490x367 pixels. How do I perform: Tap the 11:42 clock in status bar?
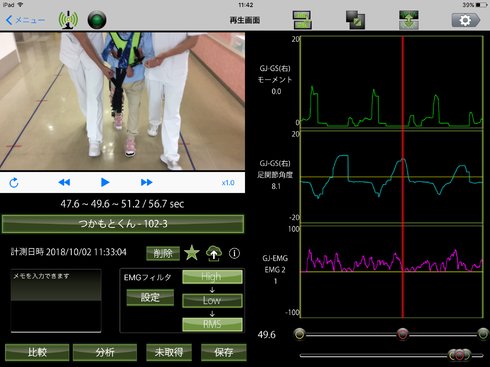click(x=246, y=5)
